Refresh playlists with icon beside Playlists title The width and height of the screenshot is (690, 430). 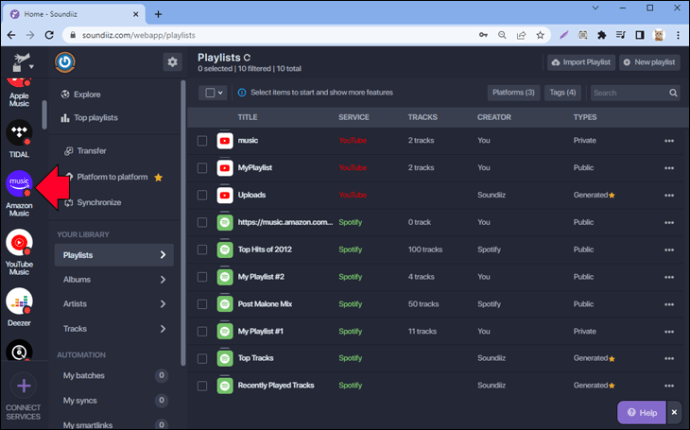(x=247, y=58)
